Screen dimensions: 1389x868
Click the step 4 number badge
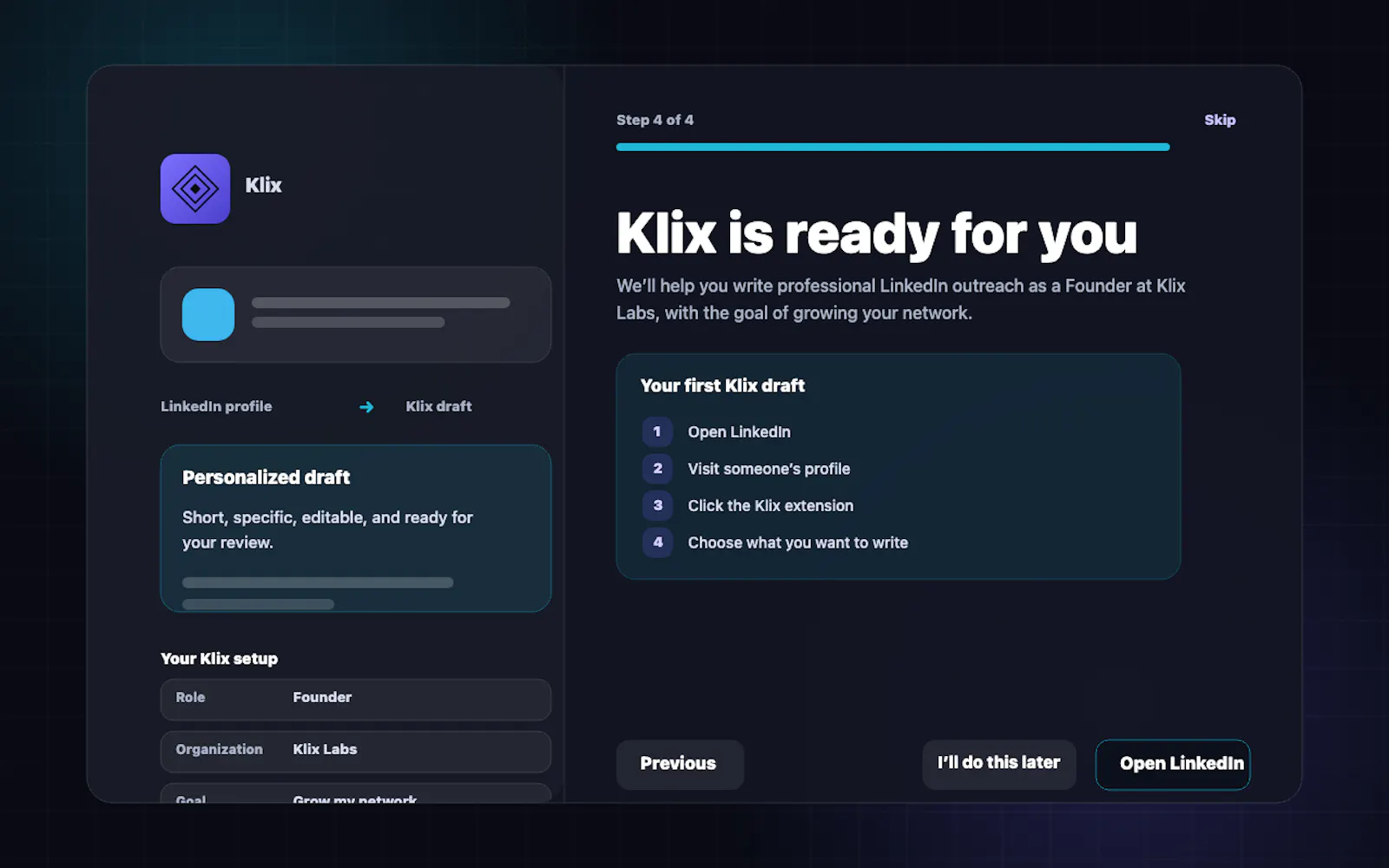[x=657, y=542]
